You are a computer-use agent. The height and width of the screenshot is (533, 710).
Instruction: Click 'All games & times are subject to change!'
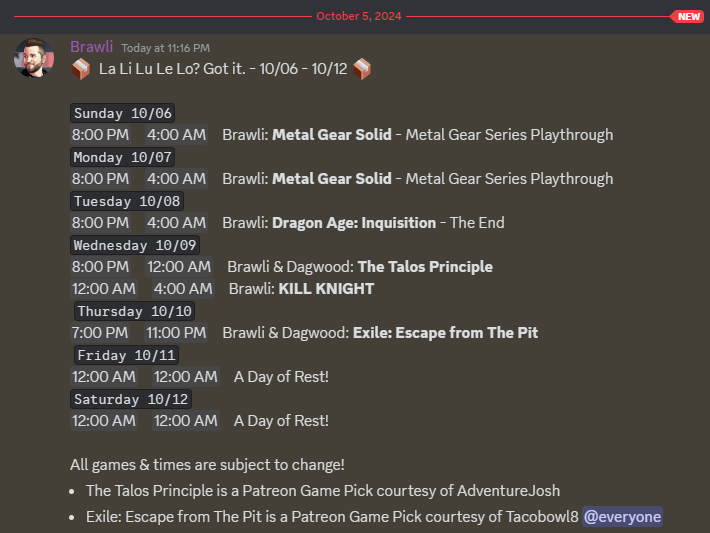click(207, 465)
